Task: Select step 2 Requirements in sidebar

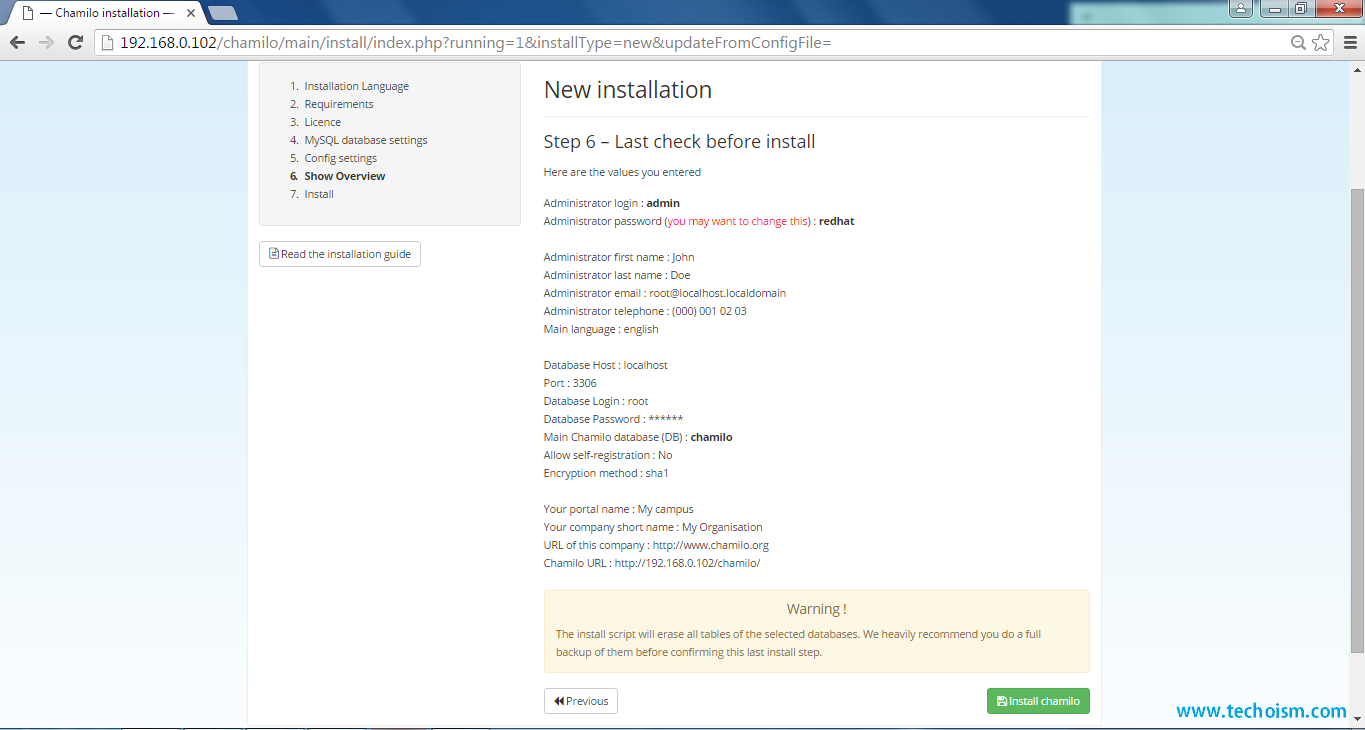Action: tap(339, 104)
